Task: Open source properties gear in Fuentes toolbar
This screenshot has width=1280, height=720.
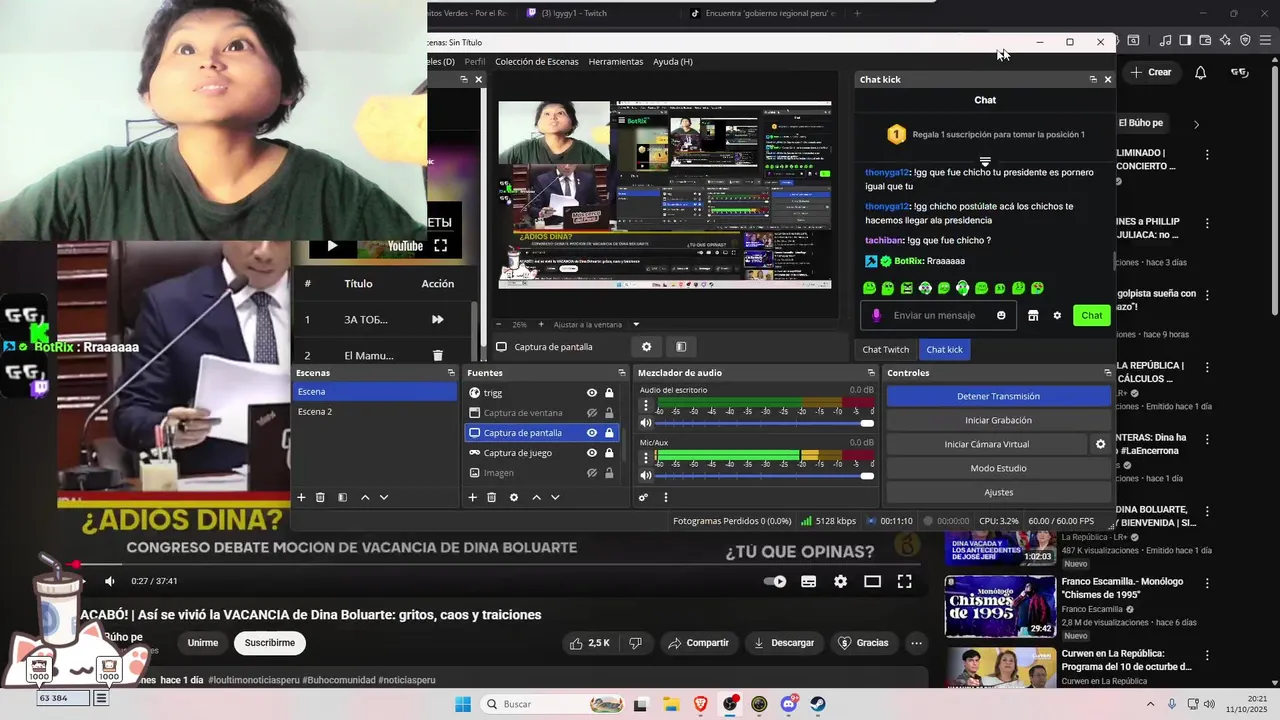Action: tap(514, 497)
